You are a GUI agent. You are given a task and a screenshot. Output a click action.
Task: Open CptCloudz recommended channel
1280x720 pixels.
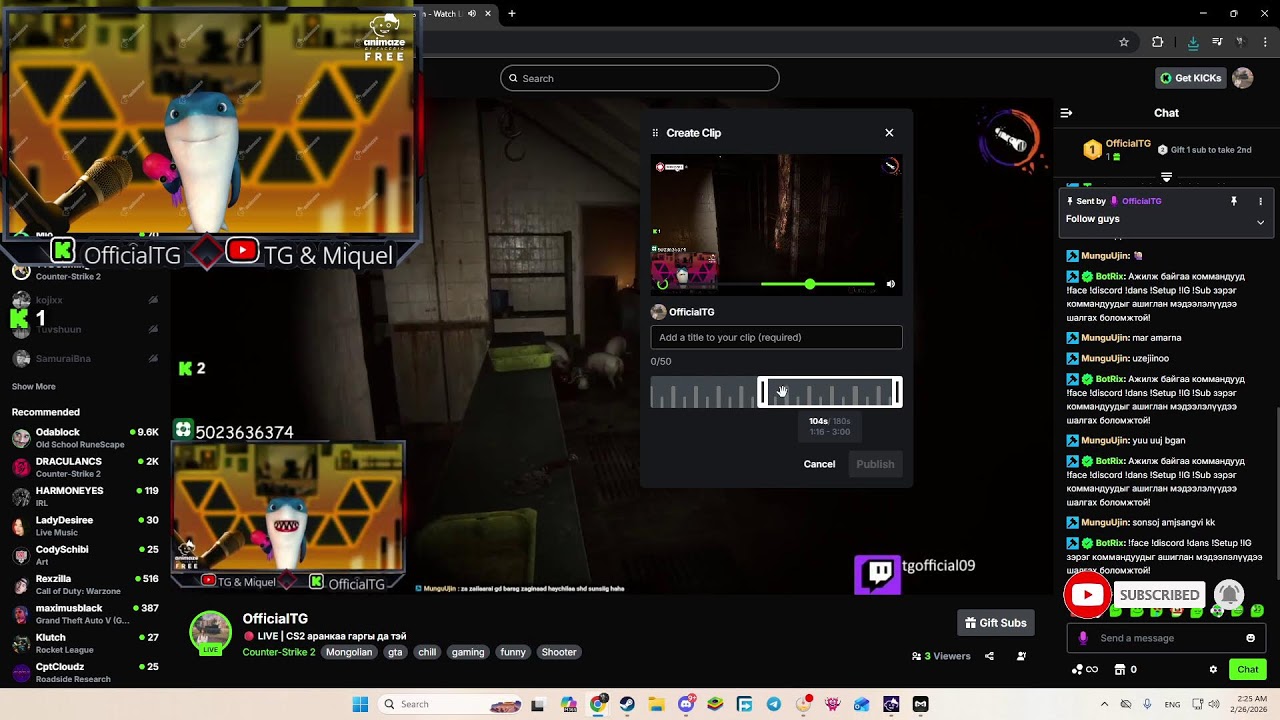(85, 672)
